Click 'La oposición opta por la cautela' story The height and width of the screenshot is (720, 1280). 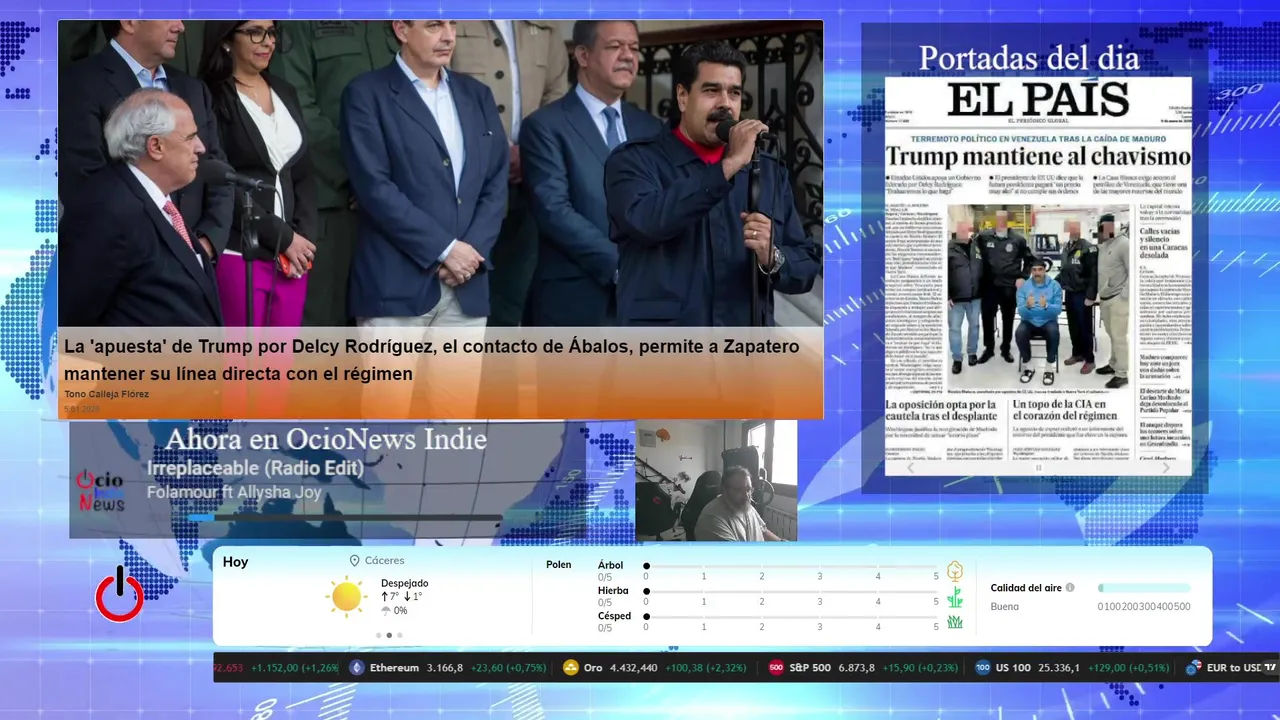[x=941, y=410]
